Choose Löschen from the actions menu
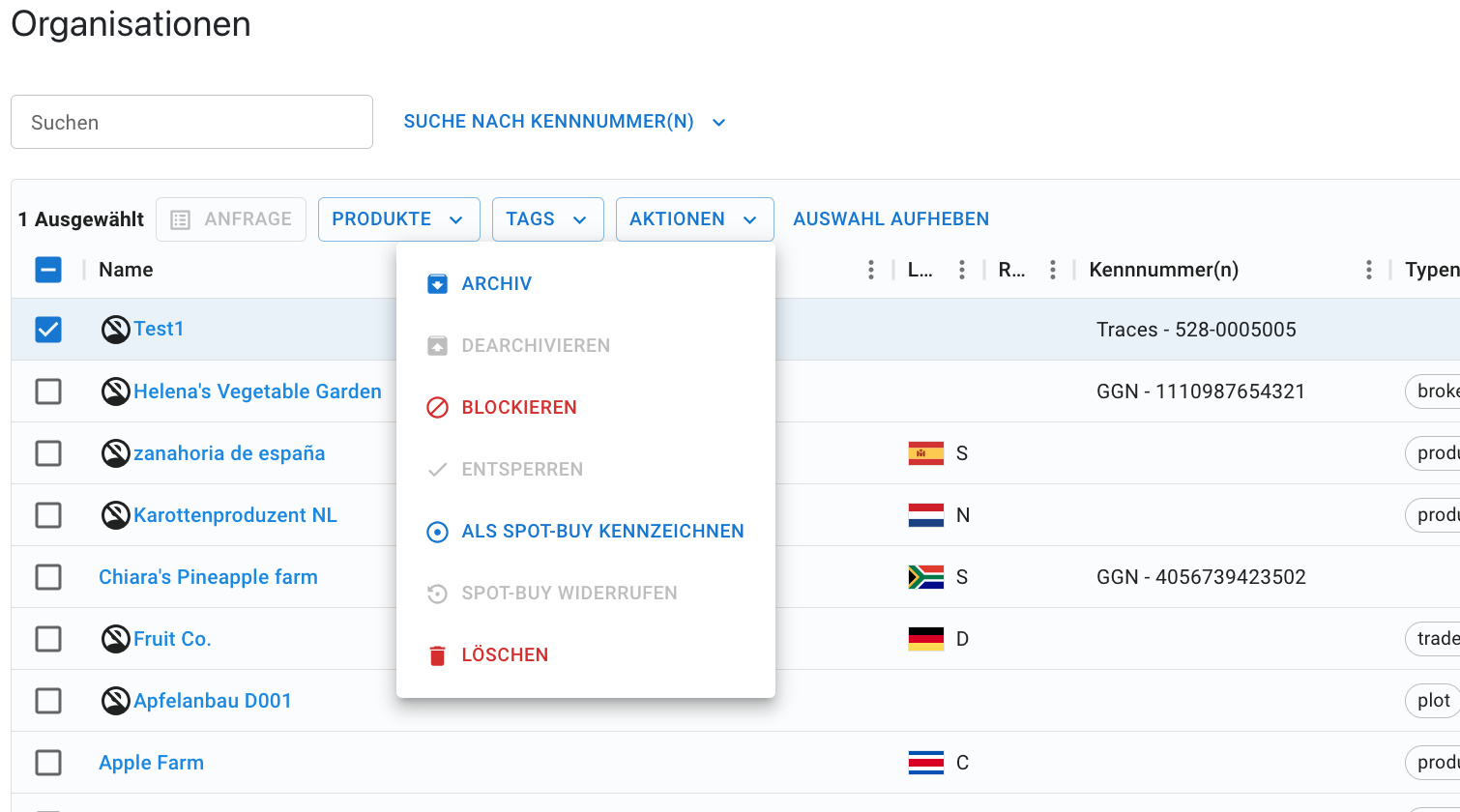 586,654
